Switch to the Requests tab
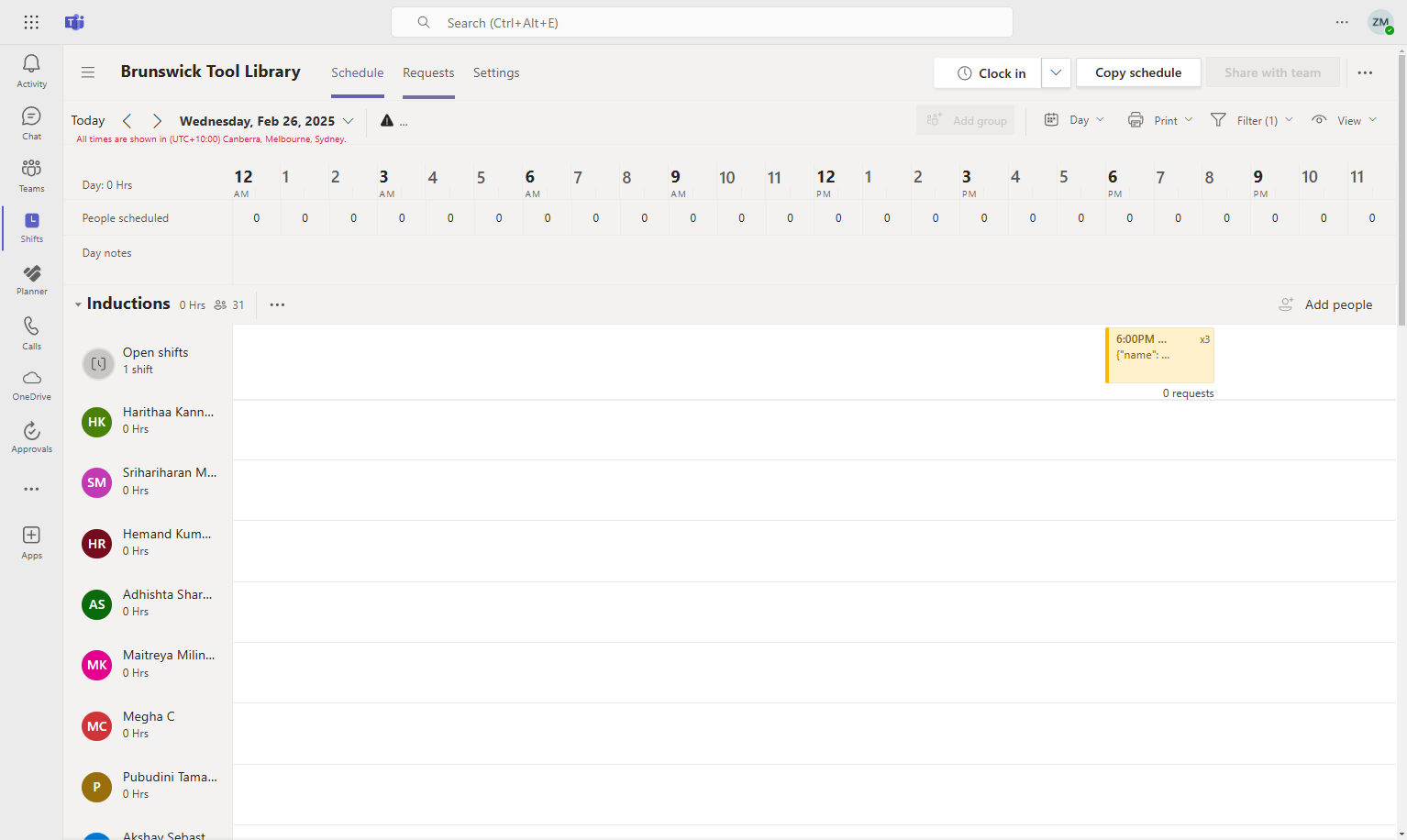This screenshot has height=840, width=1407. coord(428,72)
